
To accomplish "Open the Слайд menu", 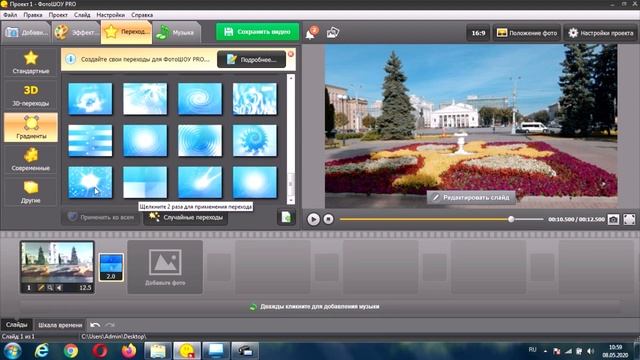I will 82,15.
